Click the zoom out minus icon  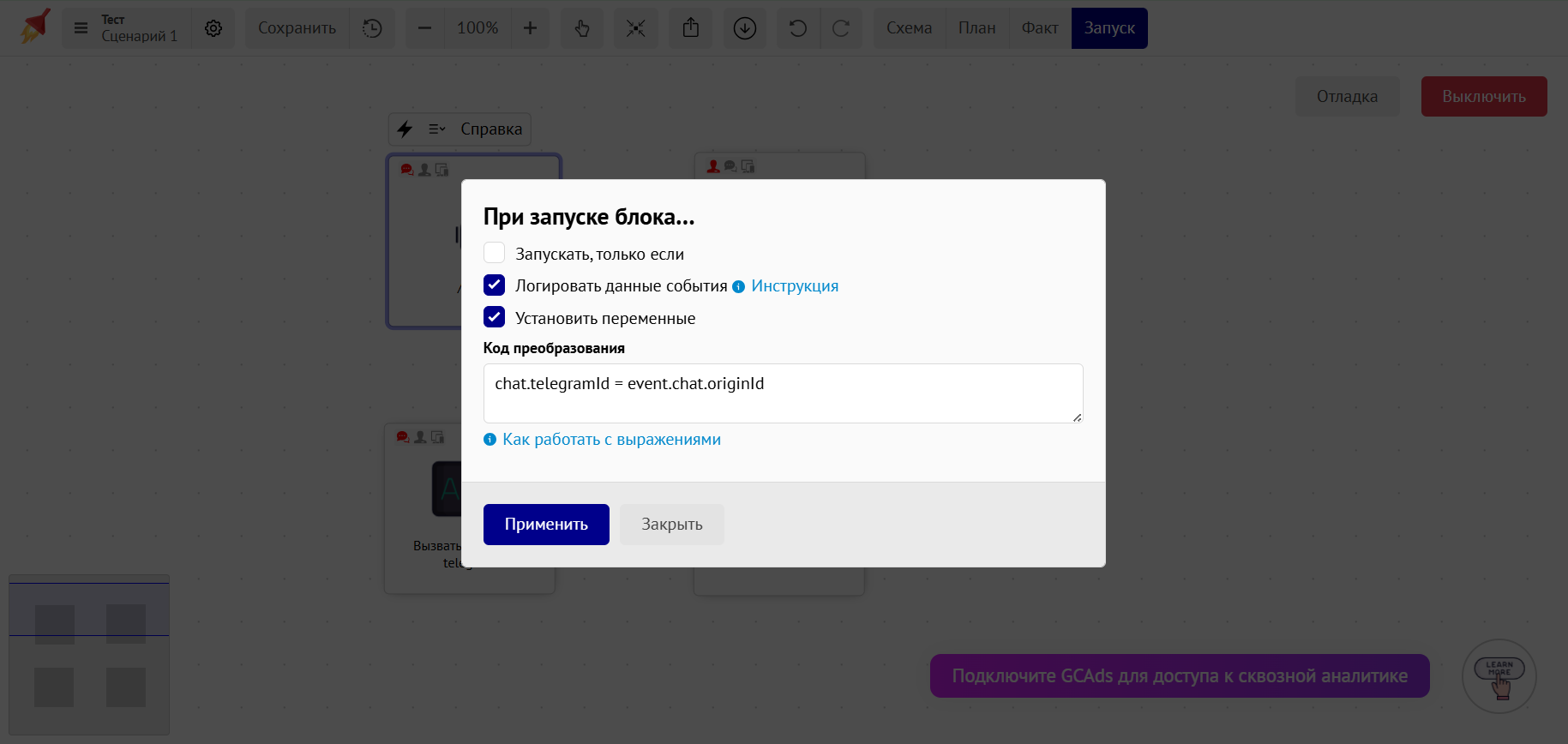pos(424,28)
